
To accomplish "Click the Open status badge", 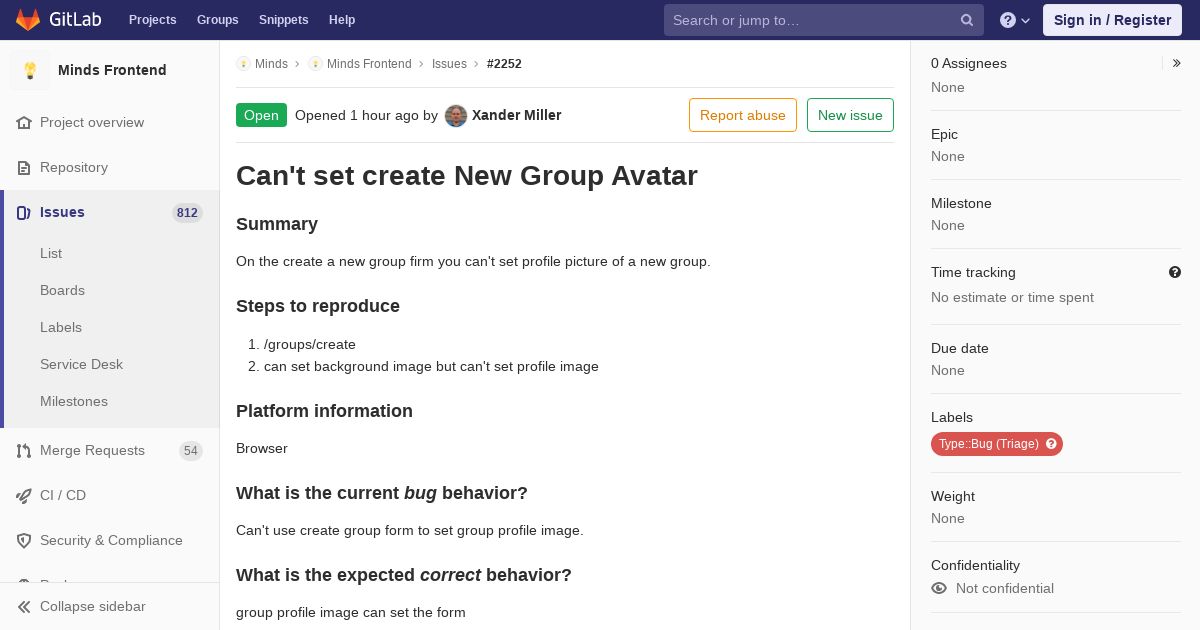I will 261,115.
